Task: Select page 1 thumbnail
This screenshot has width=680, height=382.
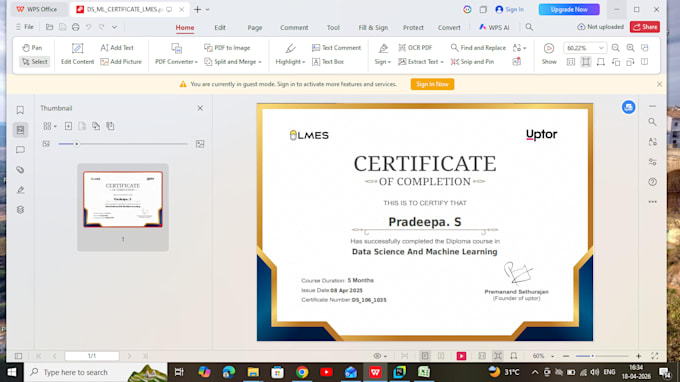Action: 123,199
